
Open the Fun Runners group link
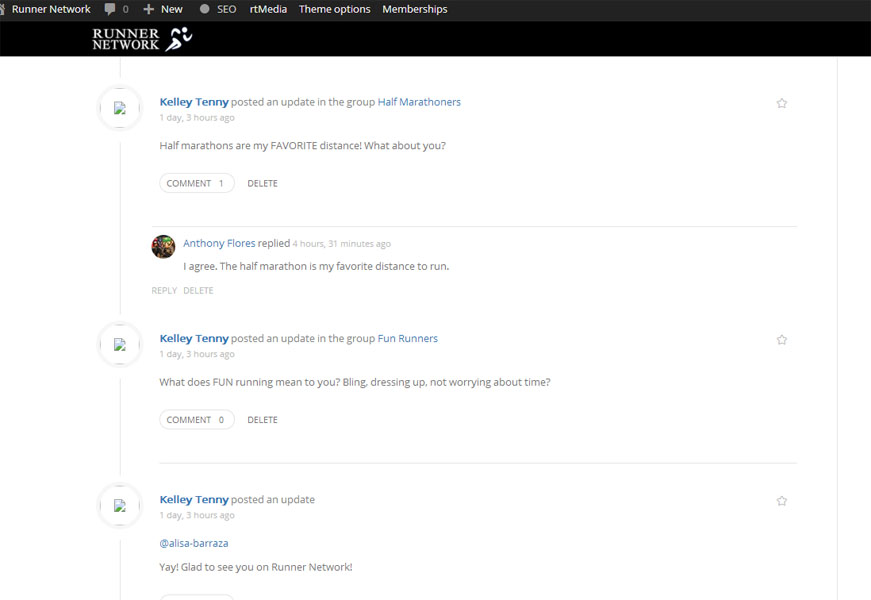[x=407, y=339]
